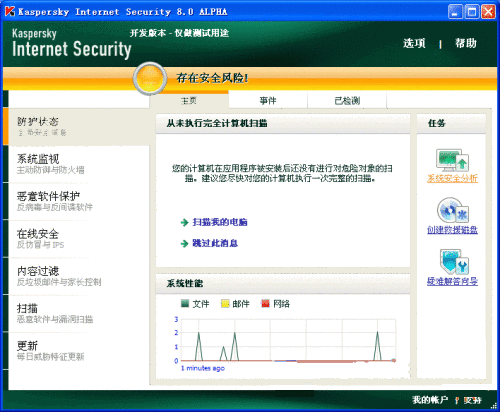Click the scan recommendation message text
Viewport: 500px width, 412px height.
tap(282, 173)
